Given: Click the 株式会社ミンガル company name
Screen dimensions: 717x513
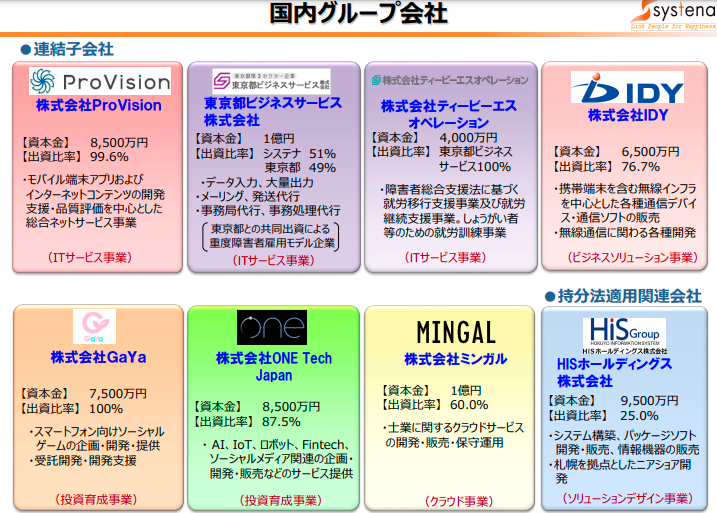Looking at the screenshot, I should pyautogui.click(x=455, y=359).
